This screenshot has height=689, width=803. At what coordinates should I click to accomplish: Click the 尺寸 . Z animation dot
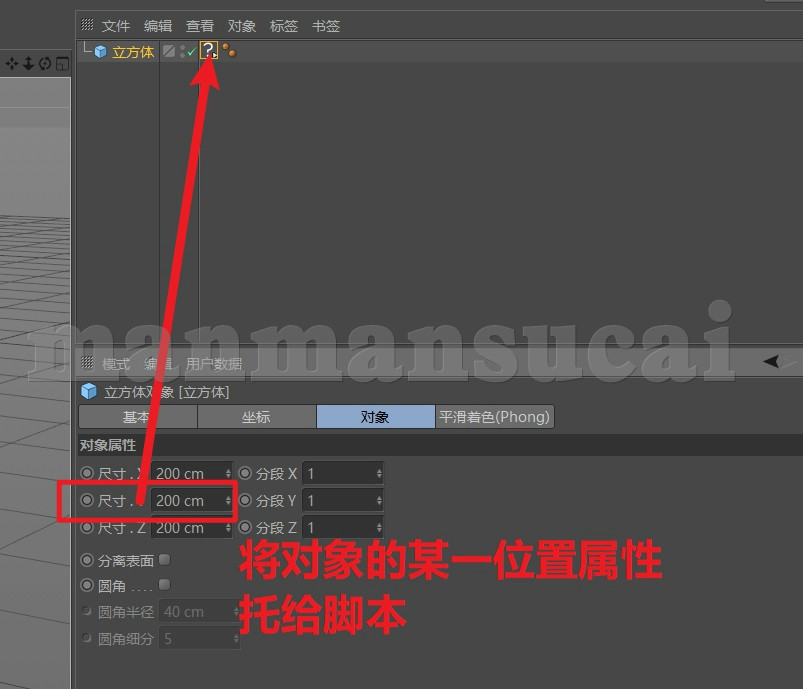click(87, 527)
